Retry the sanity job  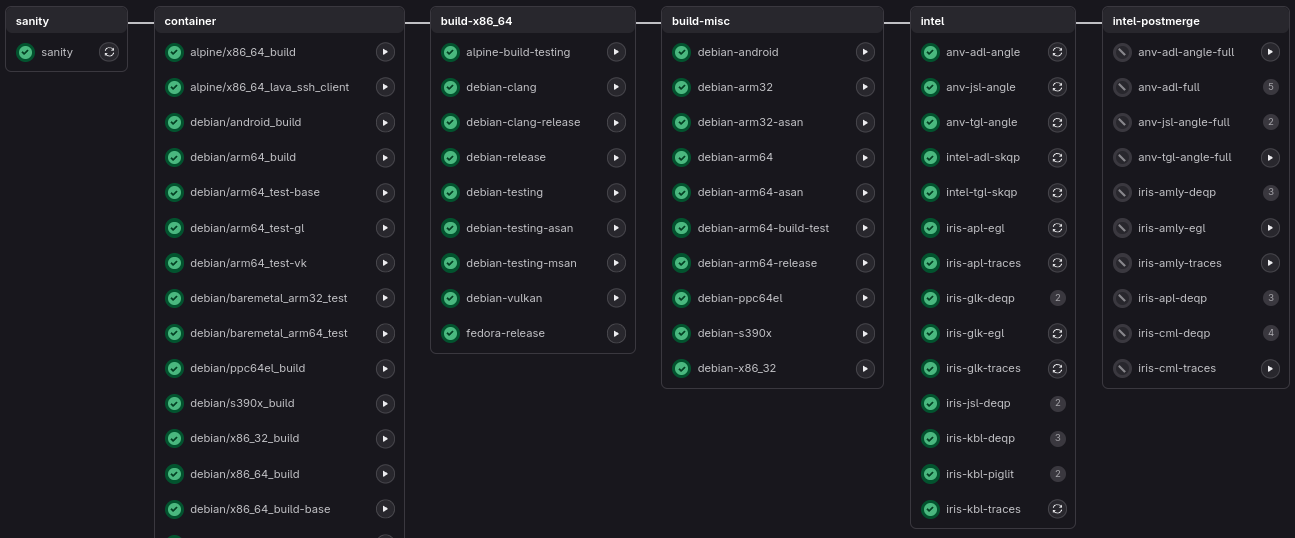click(109, 52)
